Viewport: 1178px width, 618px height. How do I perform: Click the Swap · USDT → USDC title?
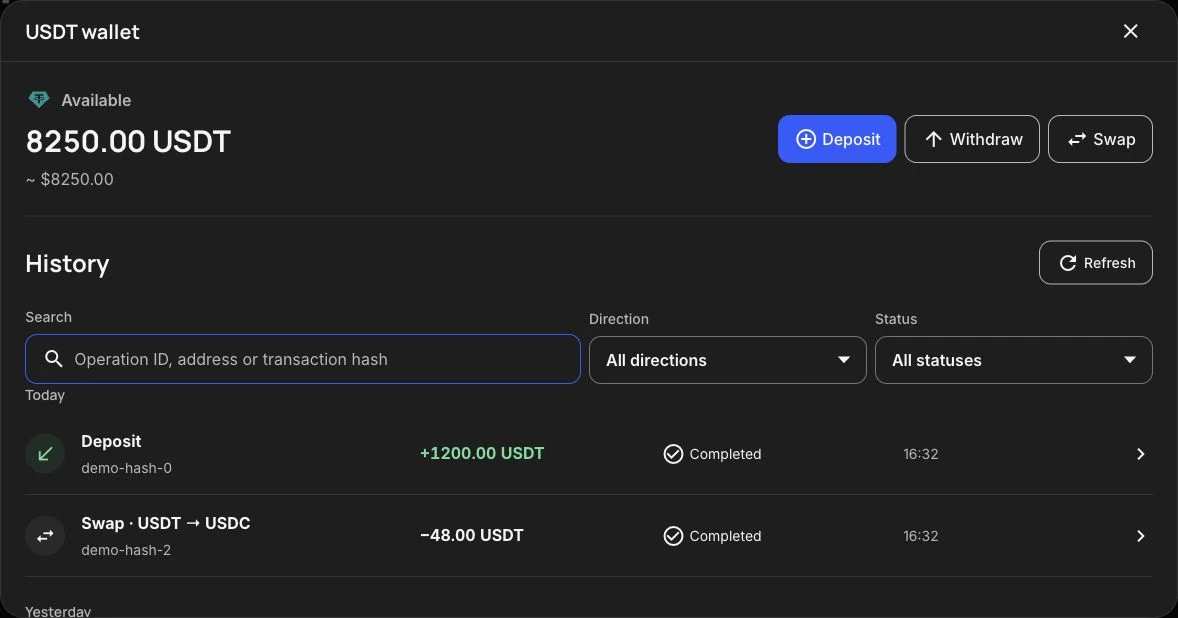(x=165, y=523)
